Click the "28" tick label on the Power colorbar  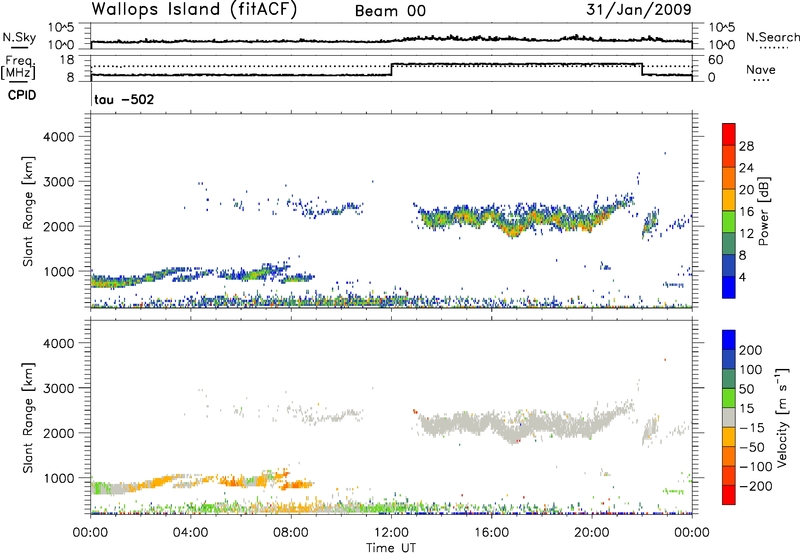(746, 146)
